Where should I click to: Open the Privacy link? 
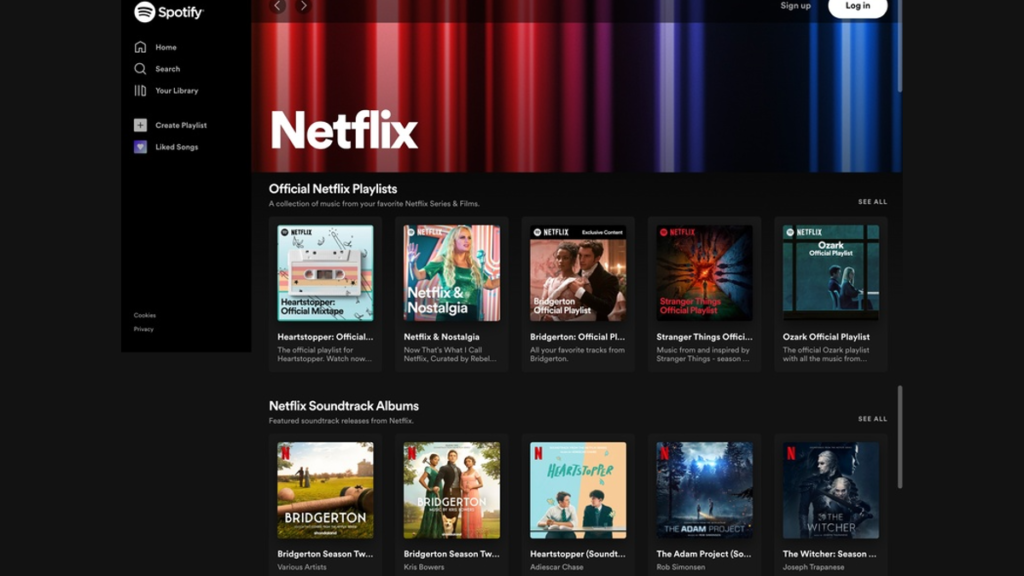144,329
